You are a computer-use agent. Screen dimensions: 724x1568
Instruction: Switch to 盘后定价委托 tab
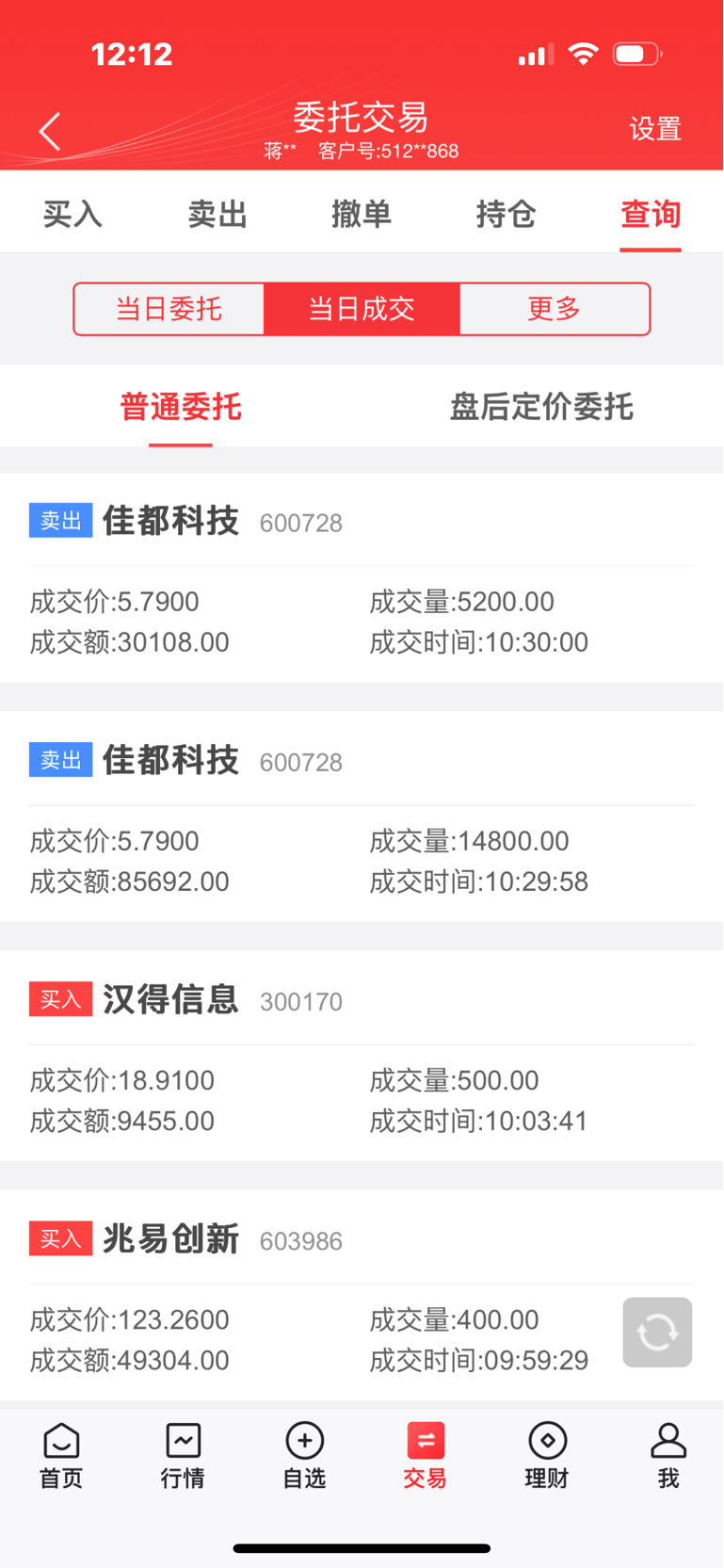[541, 407]
